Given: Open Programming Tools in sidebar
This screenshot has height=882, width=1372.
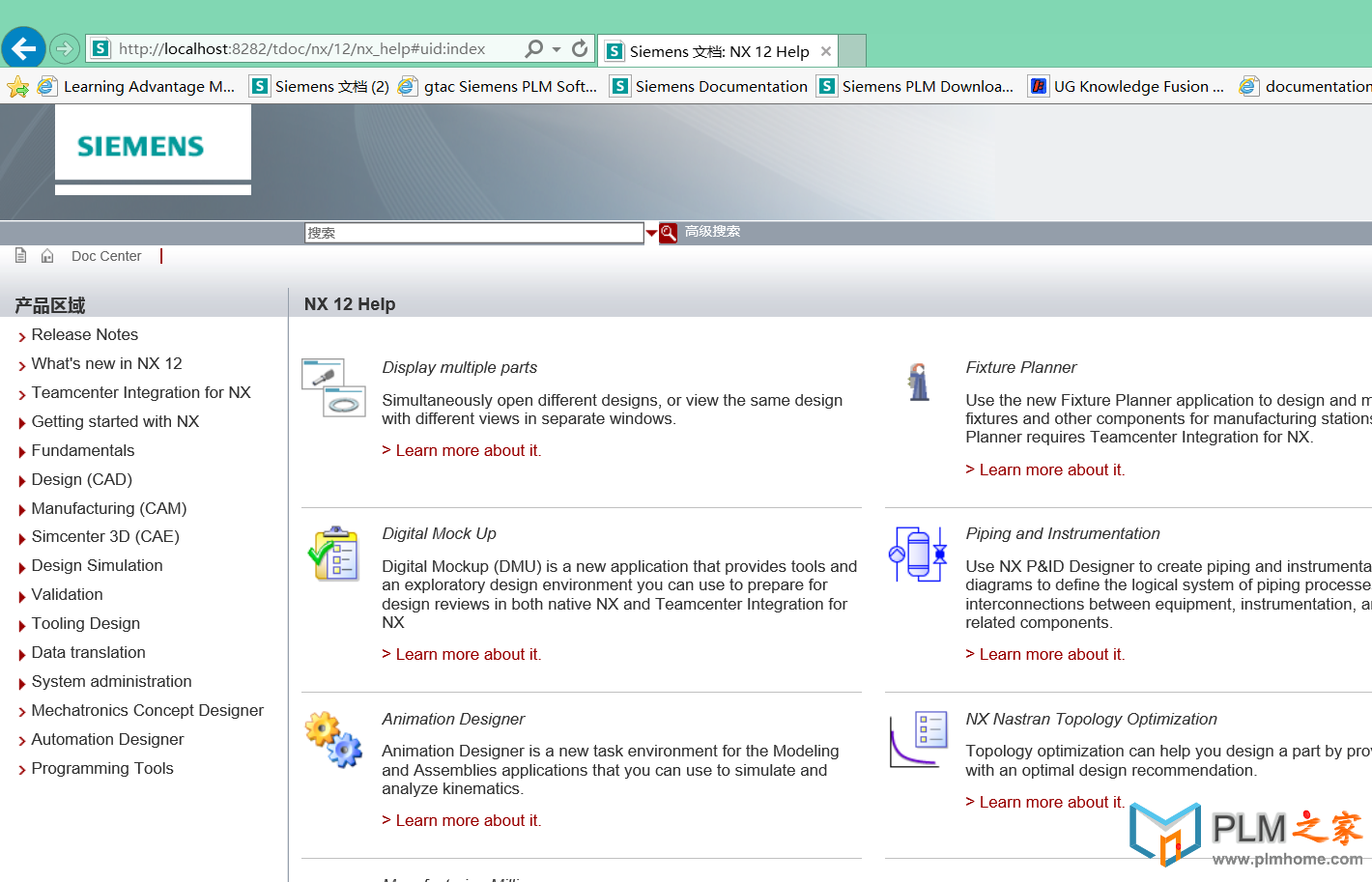Looking at the screenshot, I should (102, 769).
